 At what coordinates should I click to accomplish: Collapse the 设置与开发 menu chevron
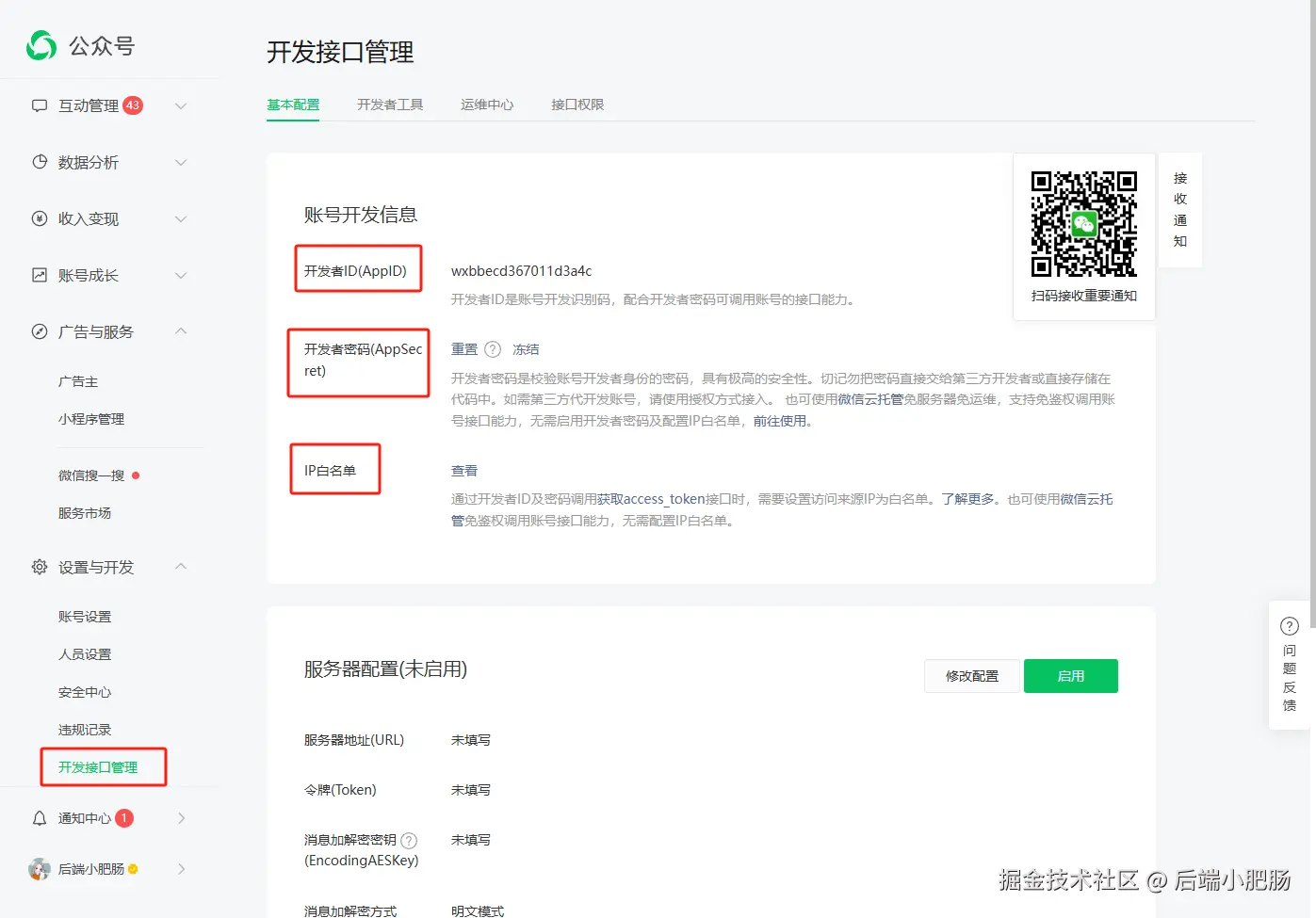(181, 566)
